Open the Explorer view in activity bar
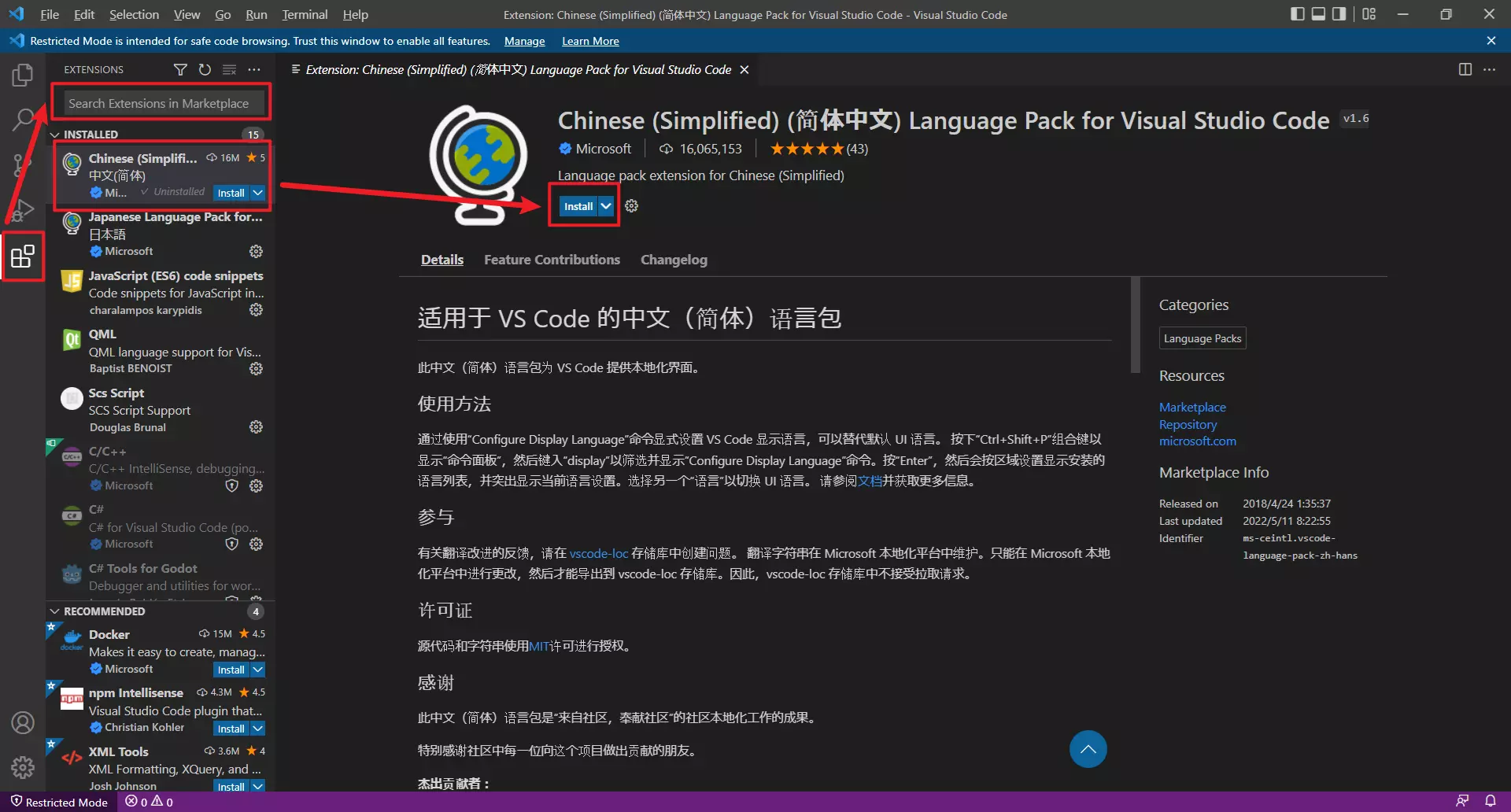 point(23,76)
